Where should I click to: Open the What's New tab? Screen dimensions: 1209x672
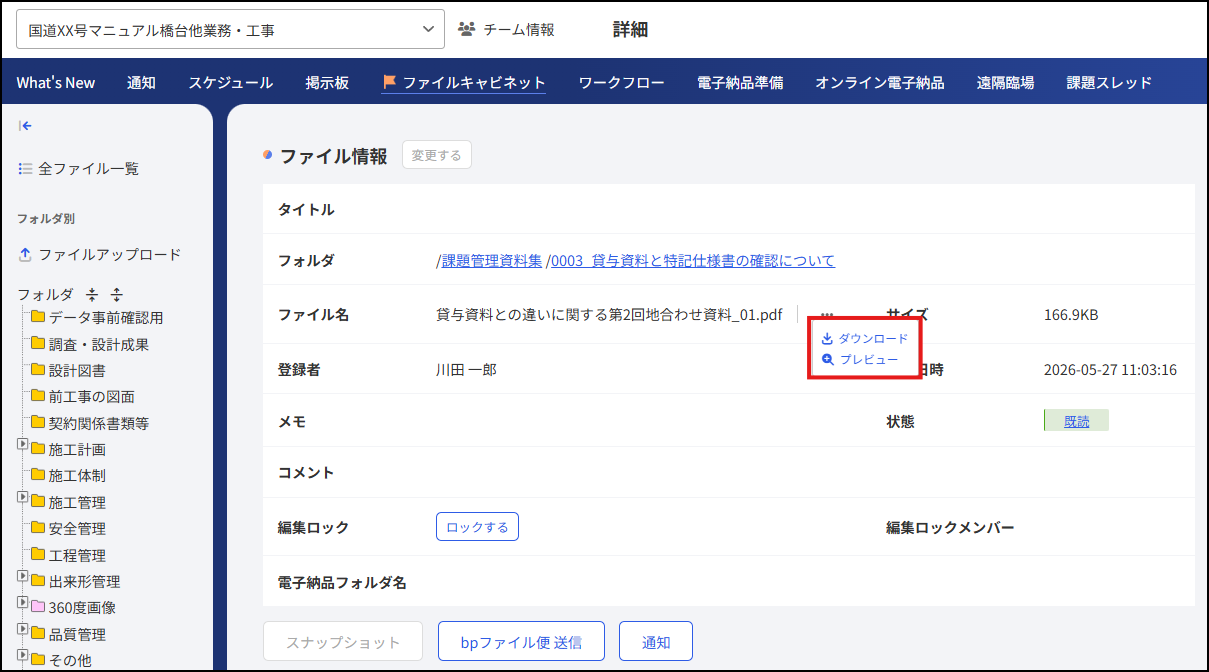tap(56, 83)
